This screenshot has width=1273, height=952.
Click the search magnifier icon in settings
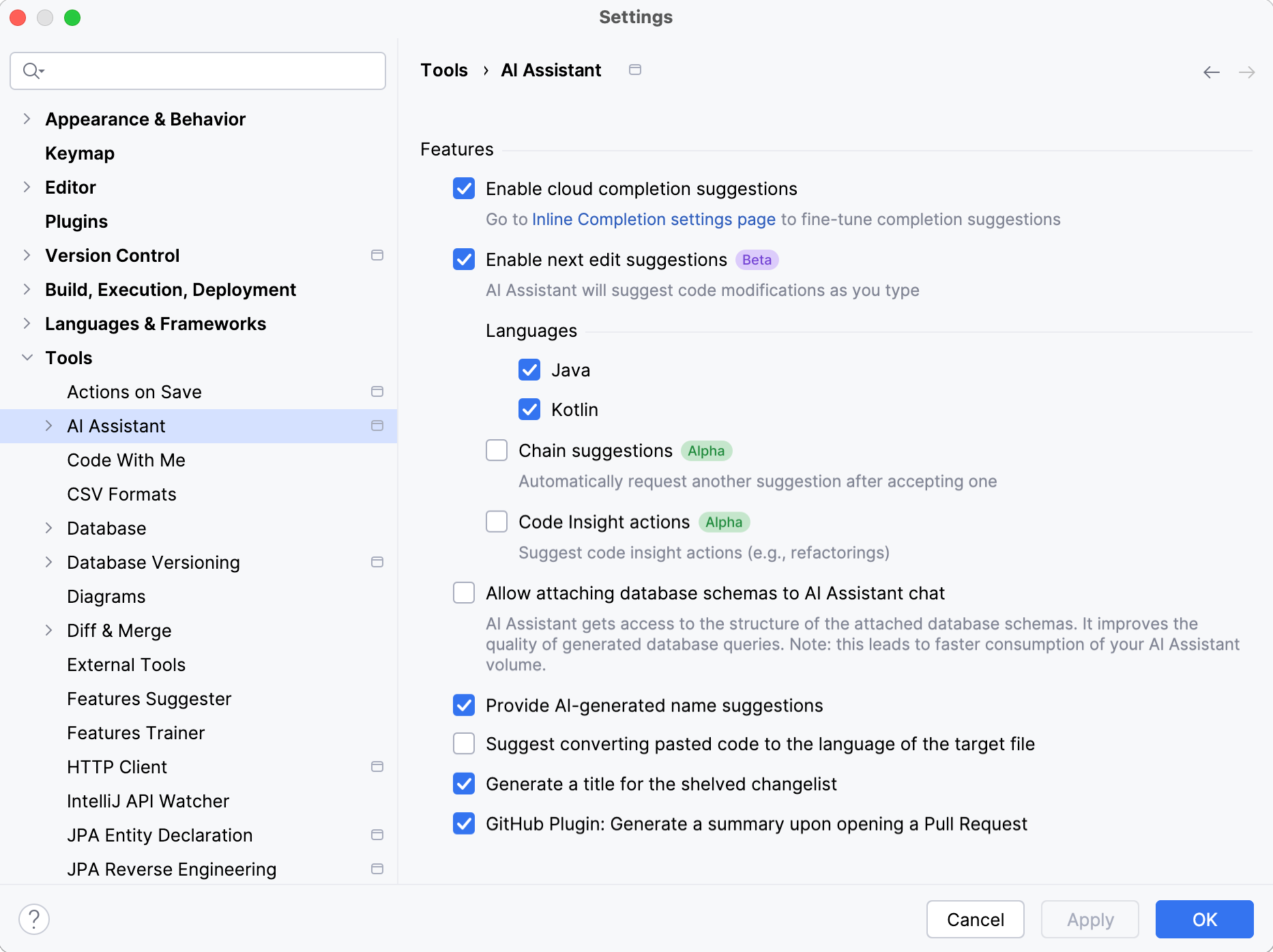[33, 71]
